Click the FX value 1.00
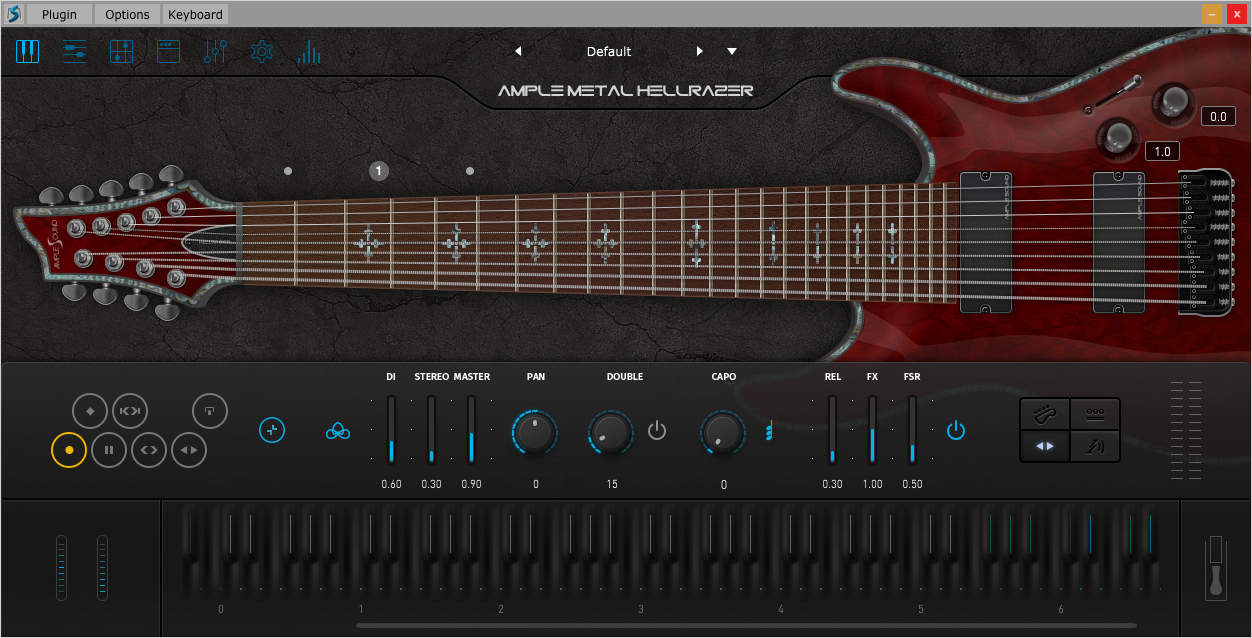This screenshot has width=1252, height=638. 872,485
